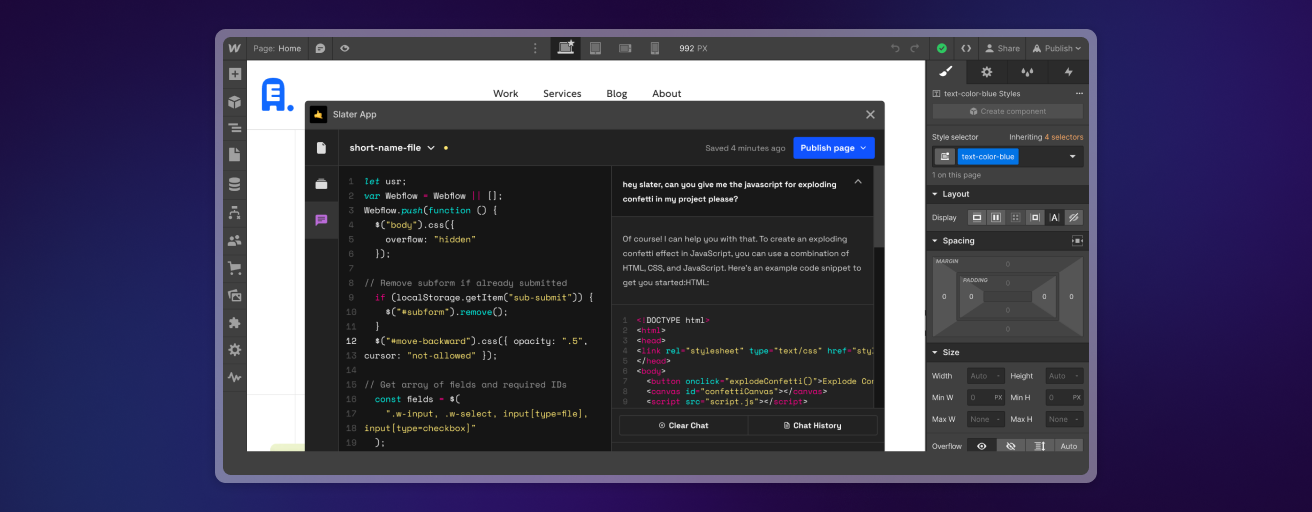Click the Height input field

tap(1064, 376)
